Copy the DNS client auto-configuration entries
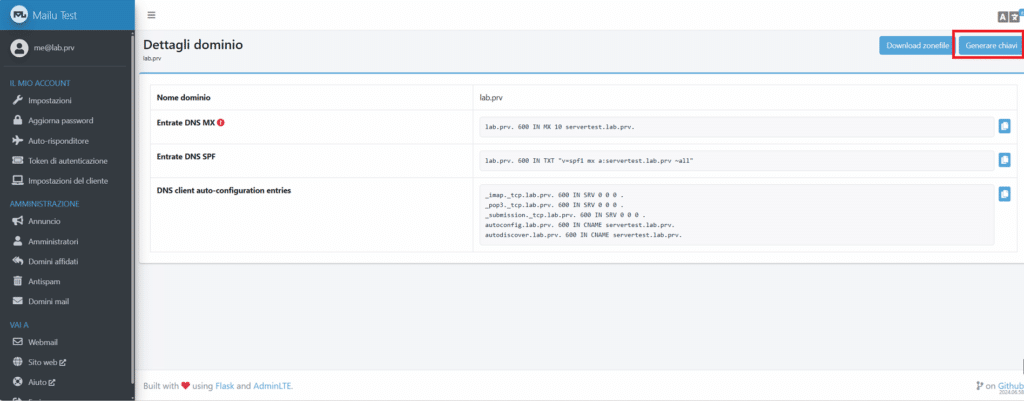 1004,193
